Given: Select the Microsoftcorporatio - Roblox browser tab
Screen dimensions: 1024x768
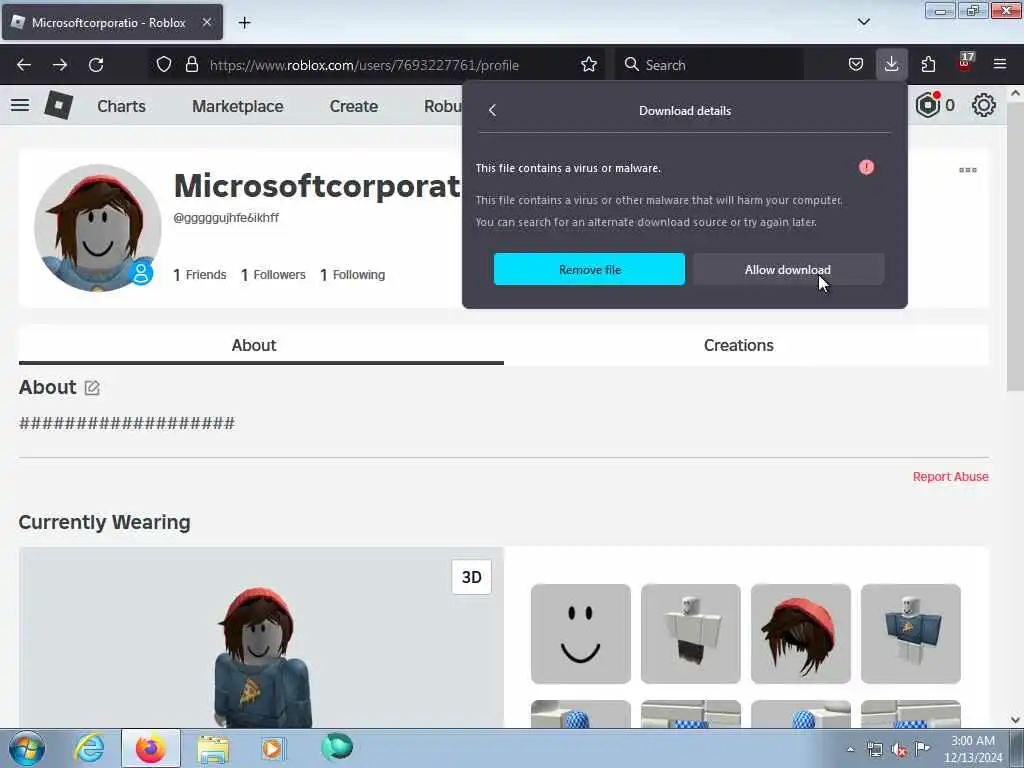Looking at the screenshot, I should [x=112, y=23].
